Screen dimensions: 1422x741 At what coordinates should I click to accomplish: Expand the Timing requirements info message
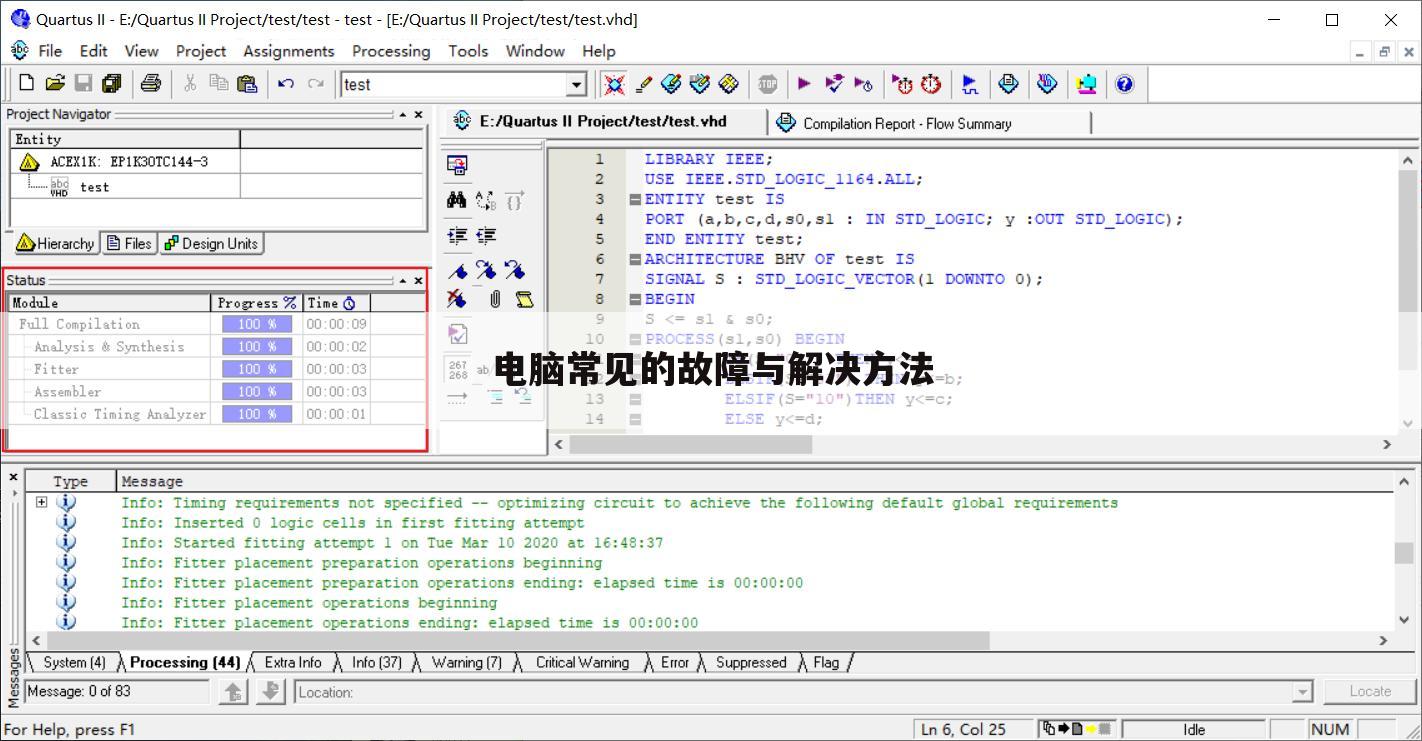tap(41, 502)
